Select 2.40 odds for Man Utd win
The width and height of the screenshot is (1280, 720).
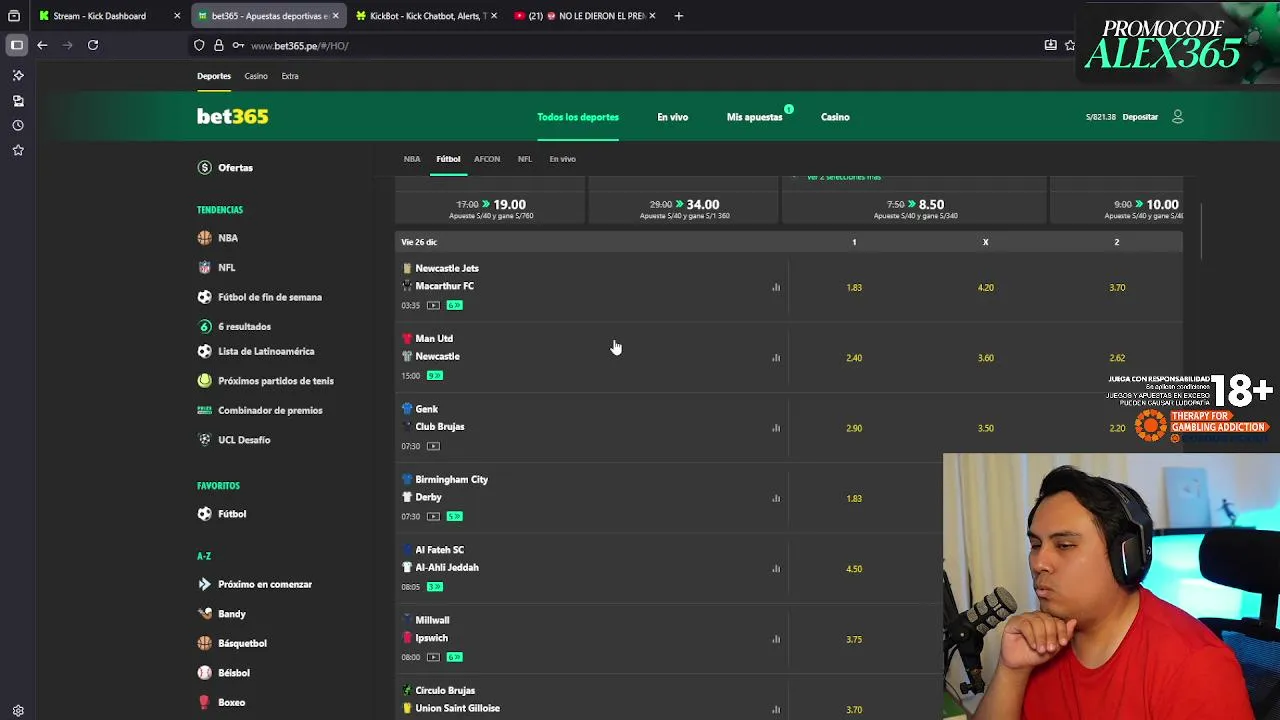pos(854,358)
